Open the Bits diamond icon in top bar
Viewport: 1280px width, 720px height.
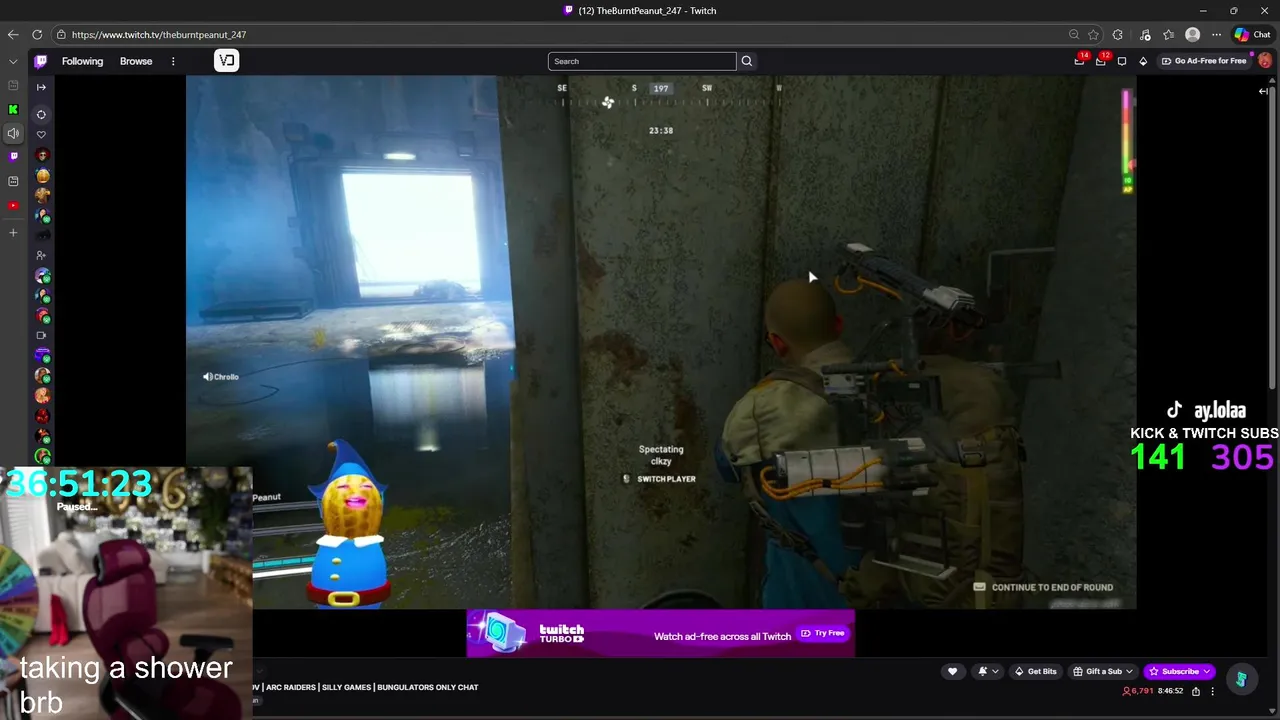coord(1143,61)
